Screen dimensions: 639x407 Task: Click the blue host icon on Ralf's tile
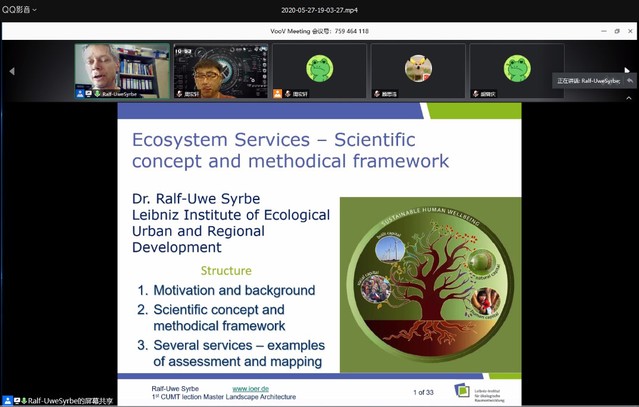point(80,94)
